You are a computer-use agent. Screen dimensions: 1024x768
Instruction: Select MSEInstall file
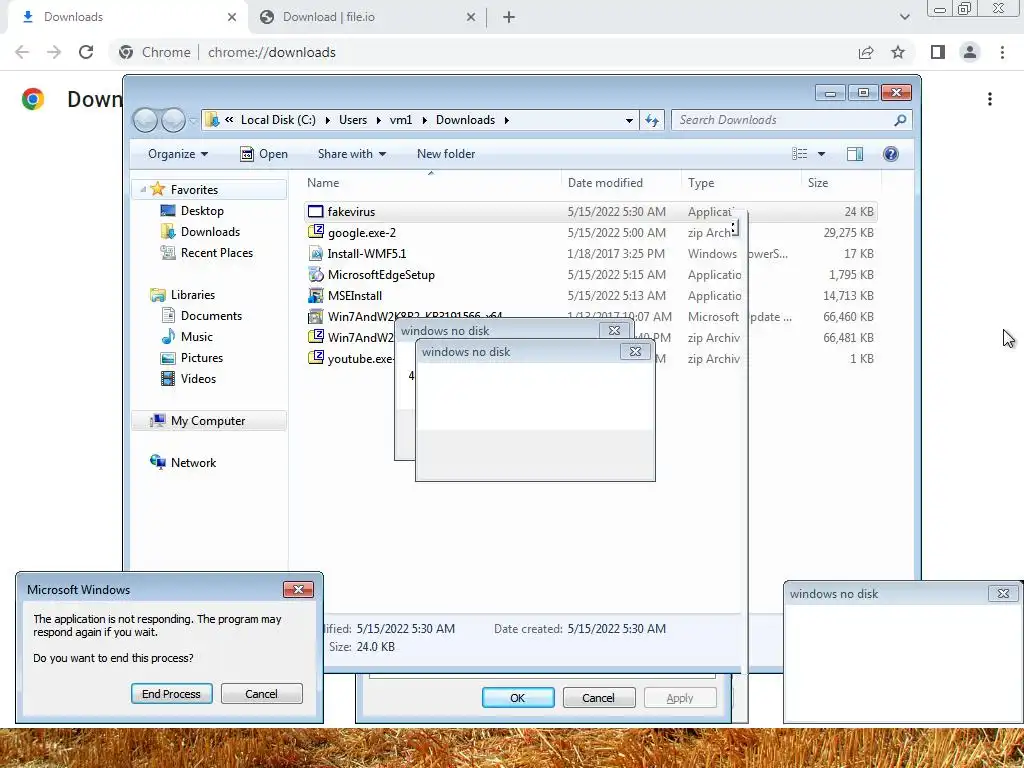[x=590, y=295]
